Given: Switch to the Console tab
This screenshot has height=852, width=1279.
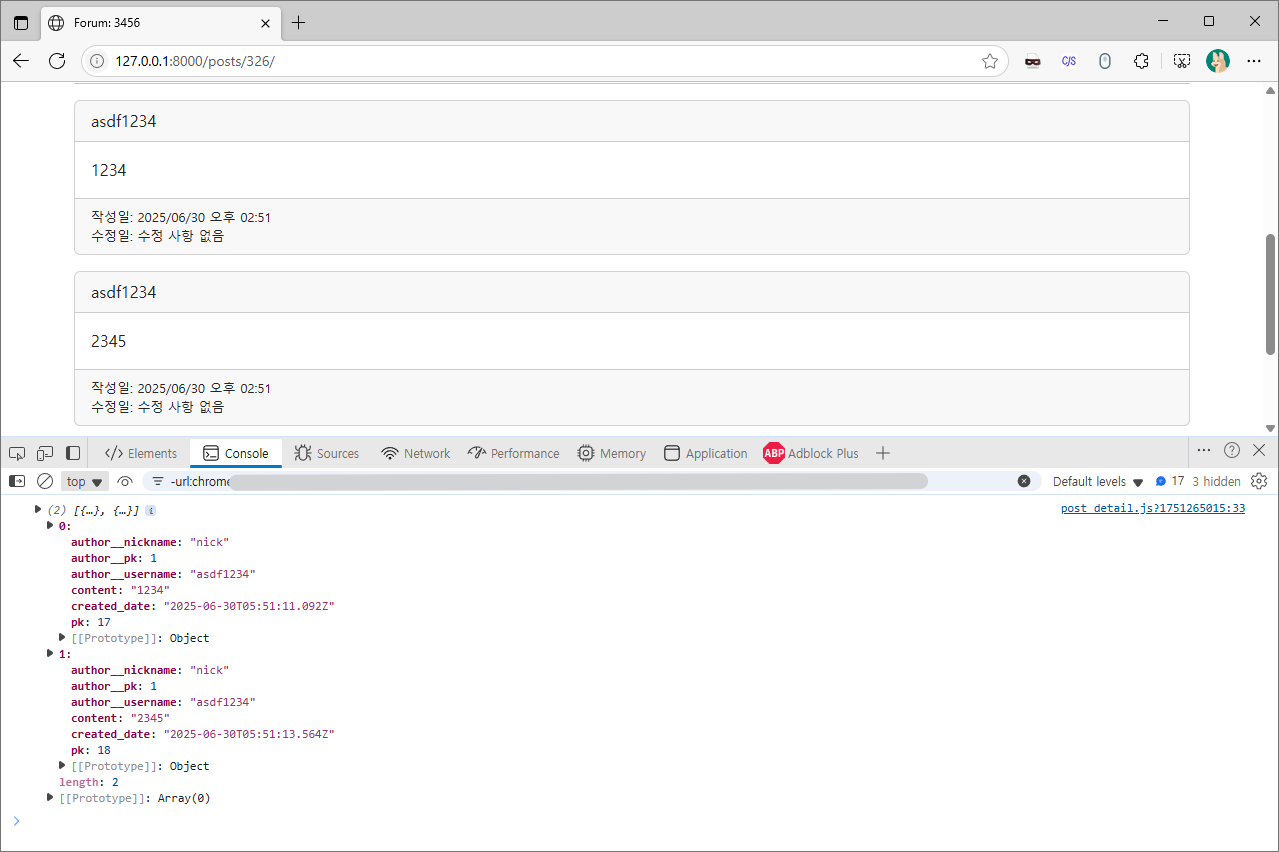Looking at the screenshot, I should tap(236, 453).
